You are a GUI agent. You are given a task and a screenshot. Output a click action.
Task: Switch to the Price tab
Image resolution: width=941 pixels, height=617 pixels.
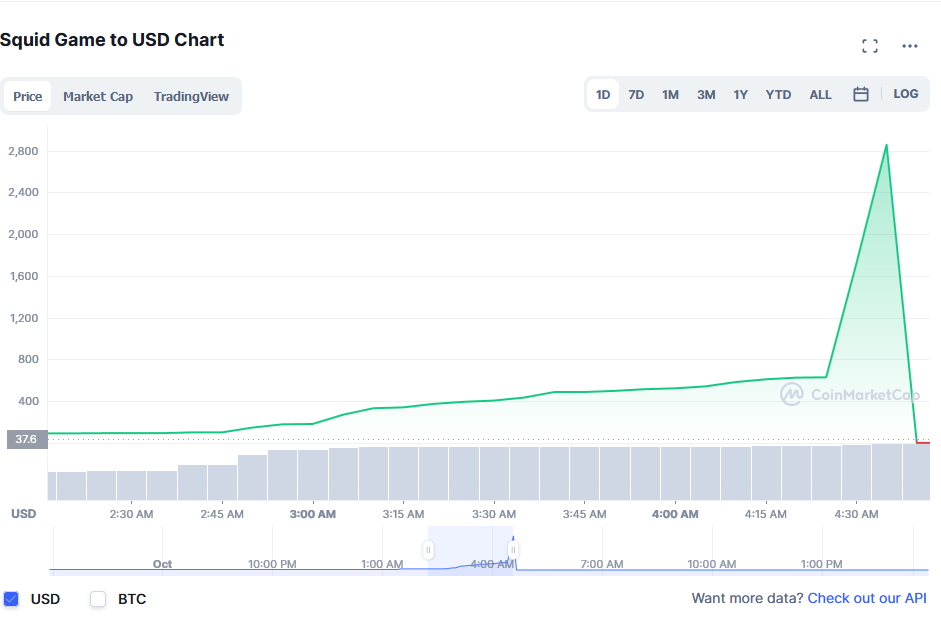coord(28,96)
